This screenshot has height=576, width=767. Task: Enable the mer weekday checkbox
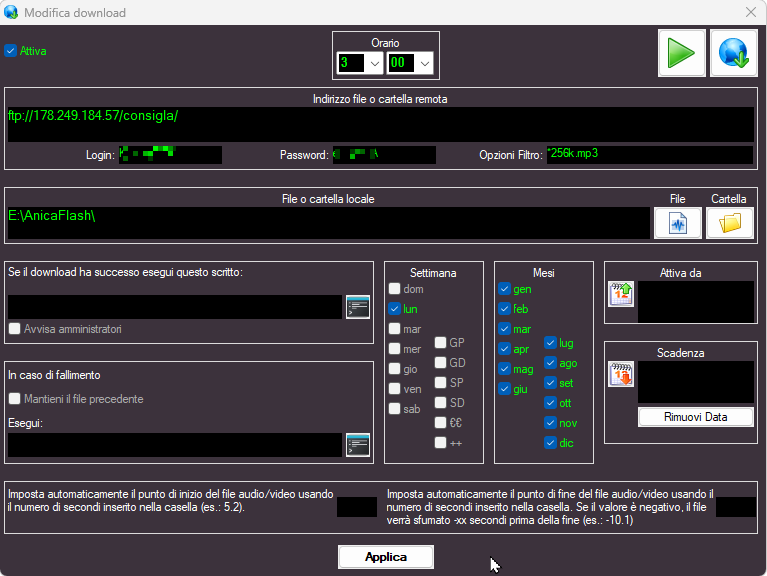pyautogui.click(x=394, y=349)
